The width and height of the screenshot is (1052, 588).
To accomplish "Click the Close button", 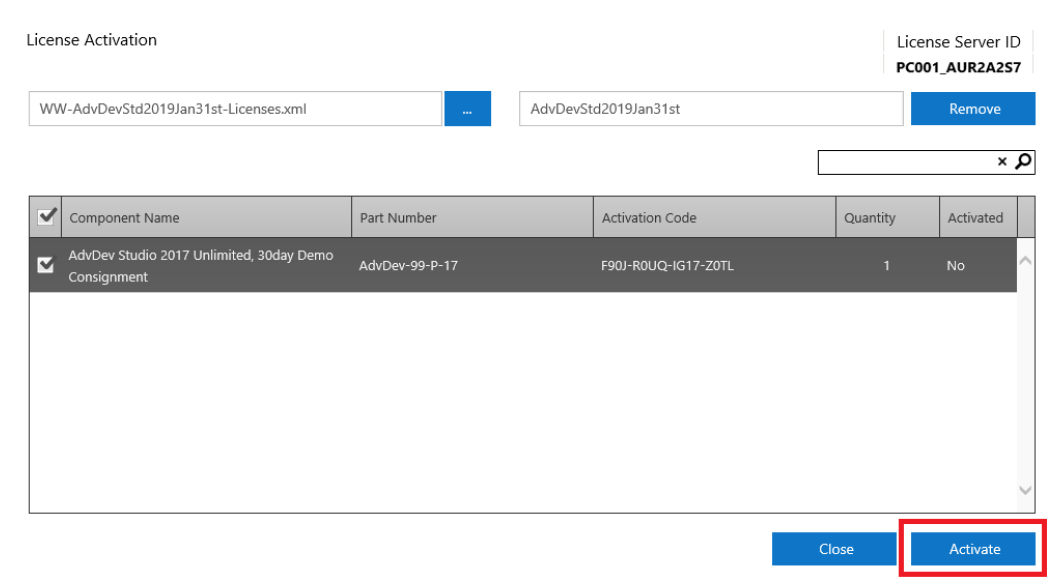I will coord(835,548).
